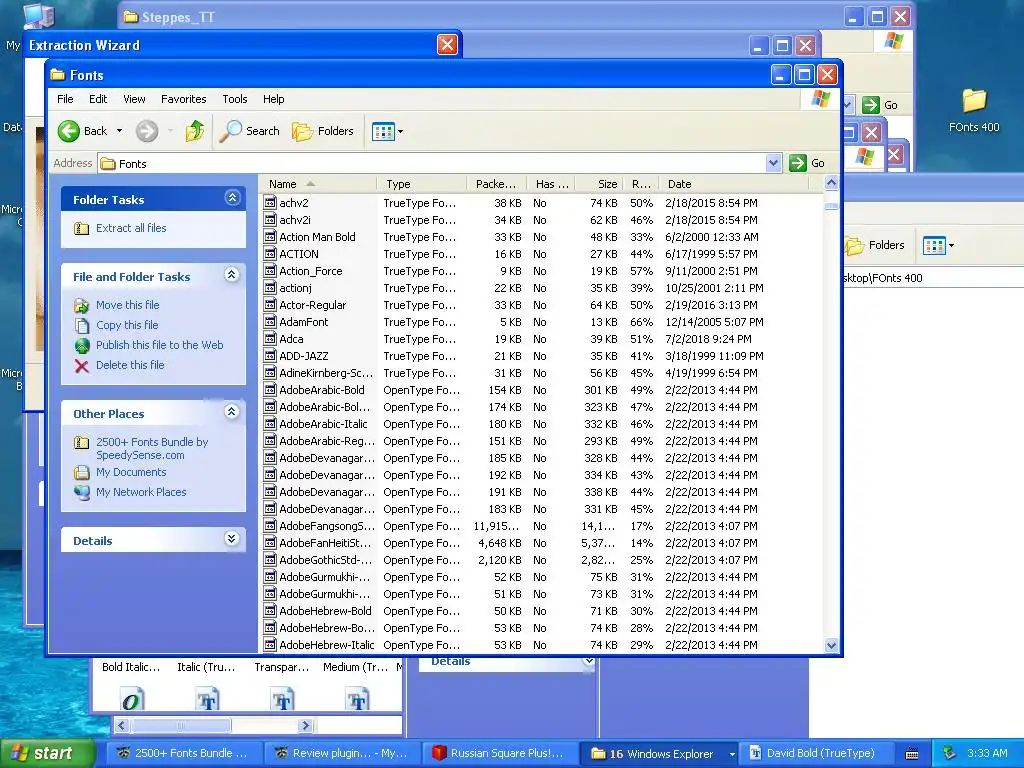This screenshot has height=768, width=1024.
Task: Open Search in the Fonts window toolbar
Action: tap(249, 131)
